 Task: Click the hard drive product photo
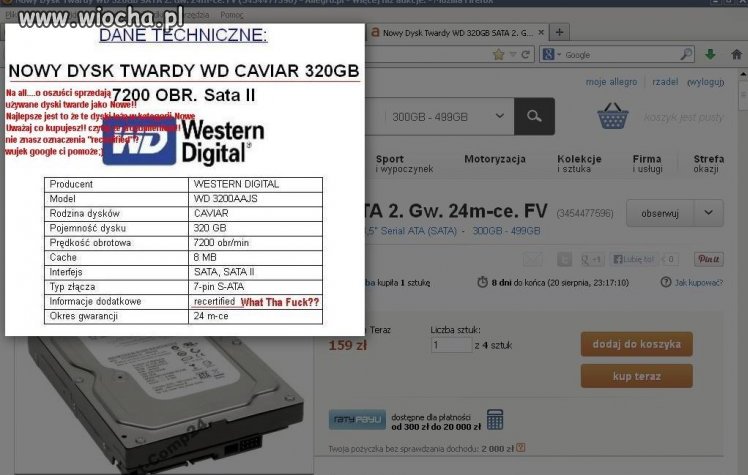coord(165,405)
